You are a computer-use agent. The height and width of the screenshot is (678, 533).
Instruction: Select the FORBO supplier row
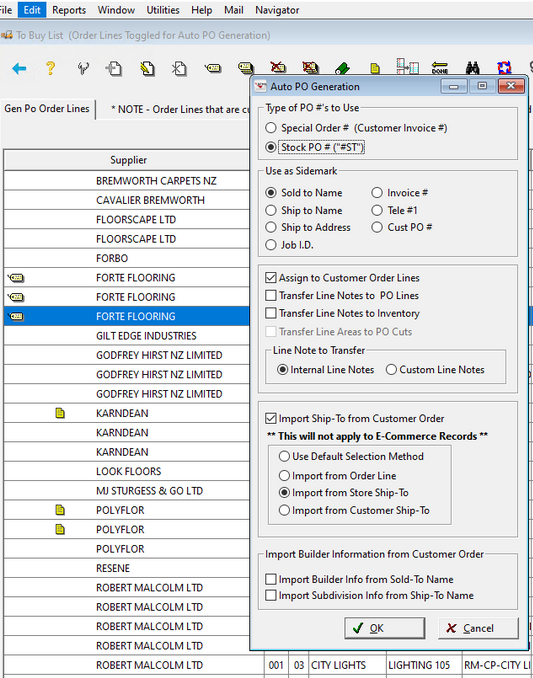click(127, 258)
